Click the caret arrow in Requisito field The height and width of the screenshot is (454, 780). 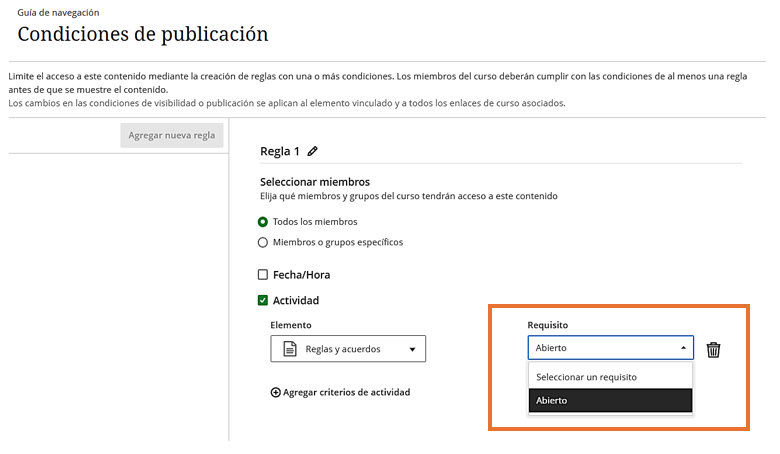(684, 349)
